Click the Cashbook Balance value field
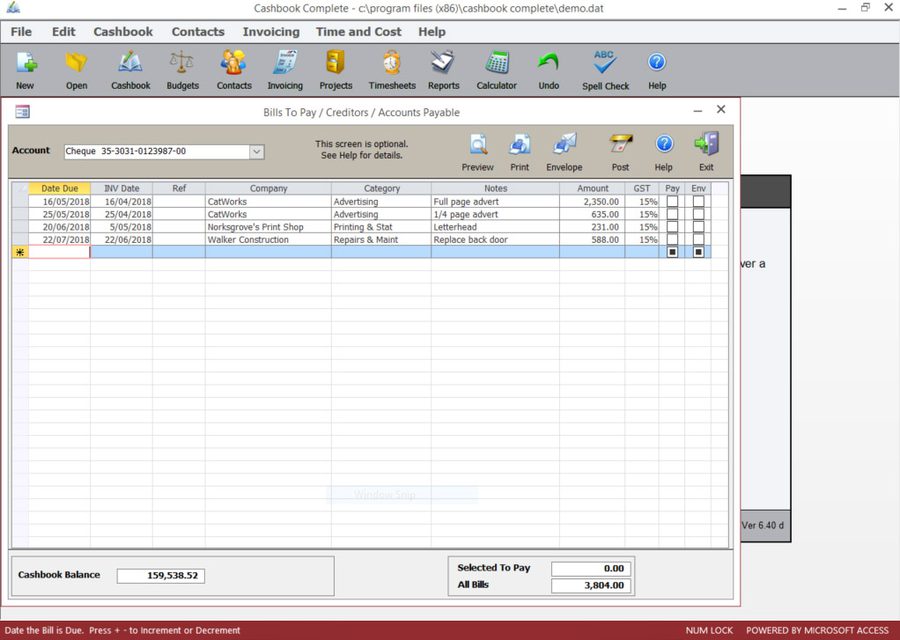The width and height of the screenshot is (900, 640). click(161, 575)
